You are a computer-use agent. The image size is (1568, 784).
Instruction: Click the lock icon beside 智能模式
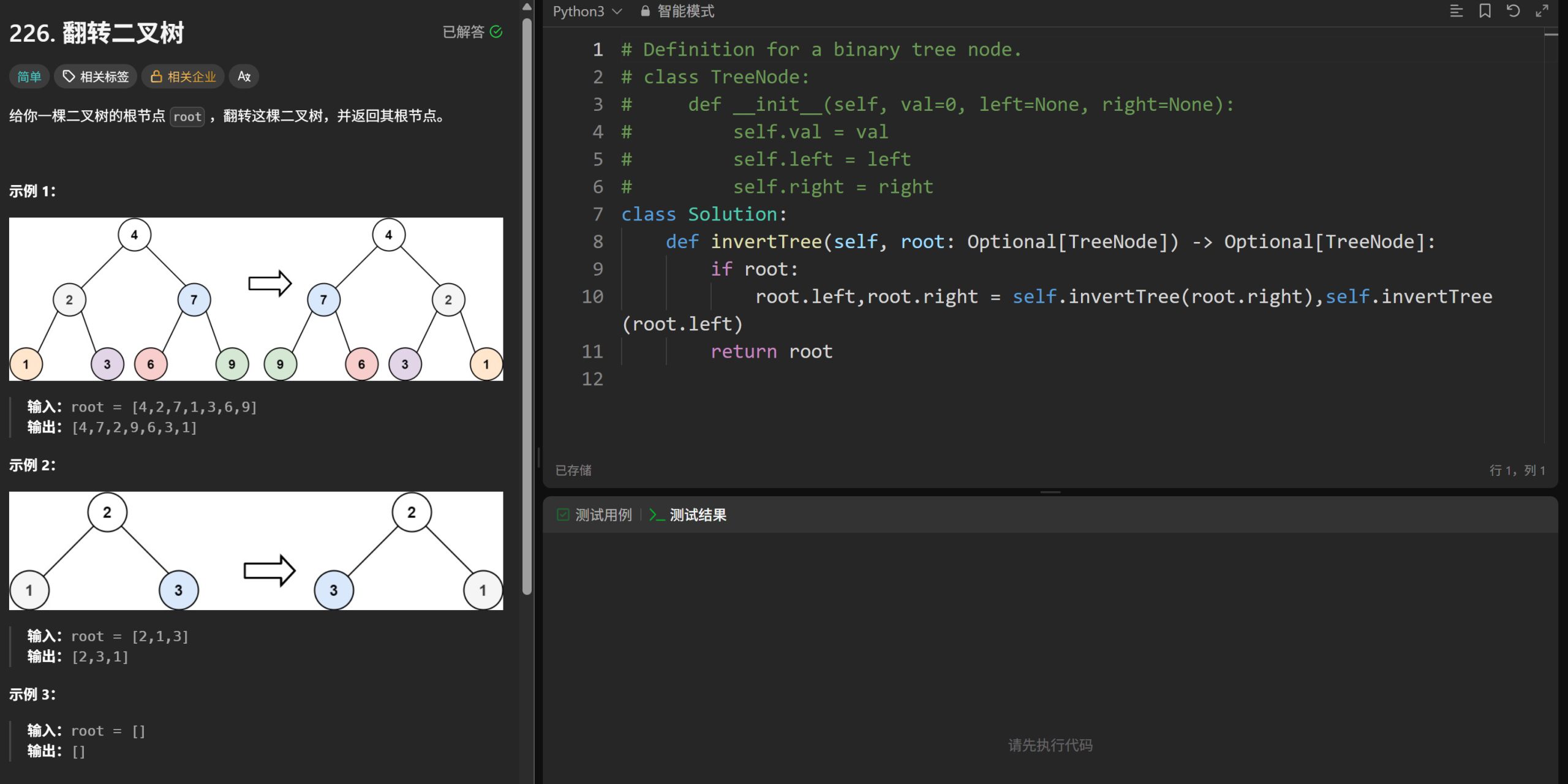coord(645,11)
